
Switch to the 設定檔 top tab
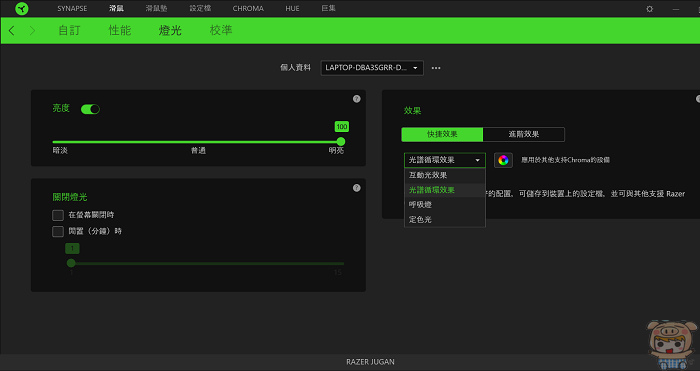coord(200,8)
